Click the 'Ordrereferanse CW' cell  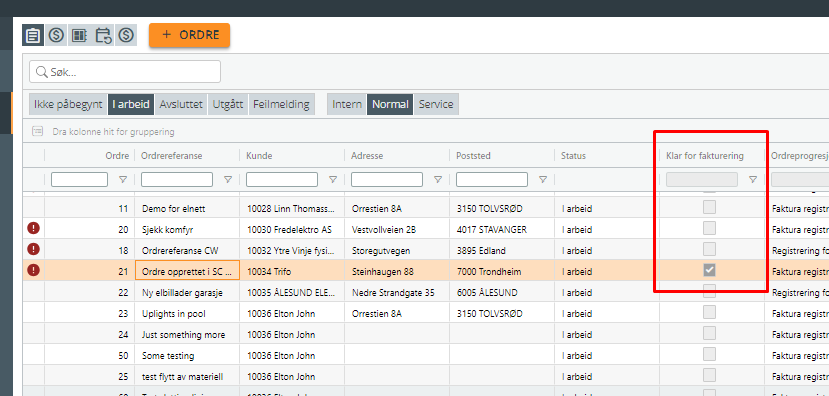[x=187, y=251]
